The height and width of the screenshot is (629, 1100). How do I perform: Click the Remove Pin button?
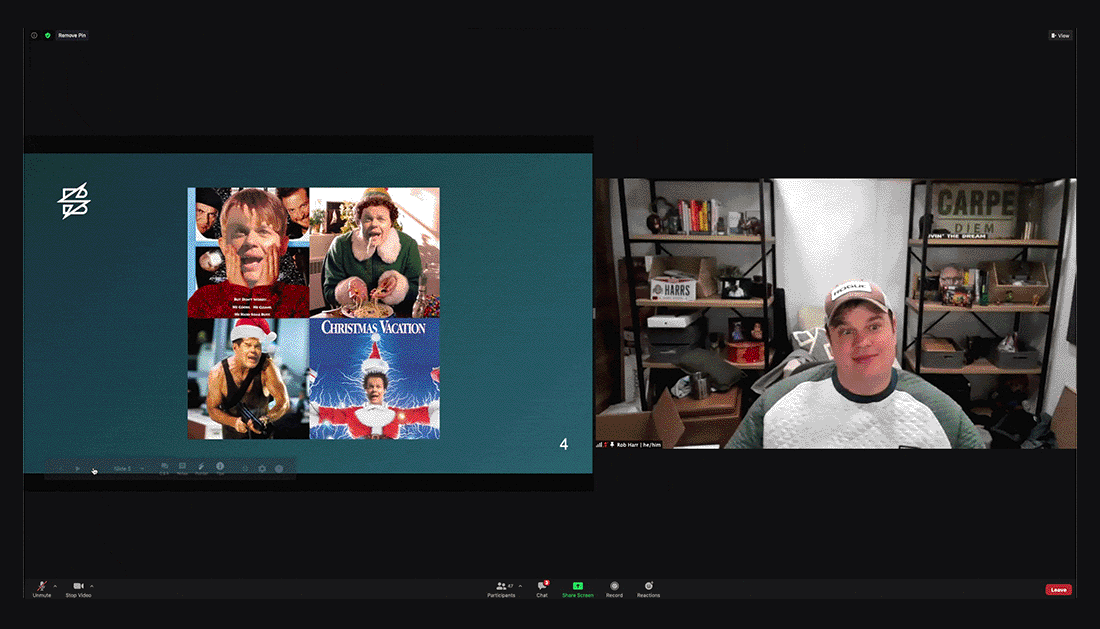[72, 35]
